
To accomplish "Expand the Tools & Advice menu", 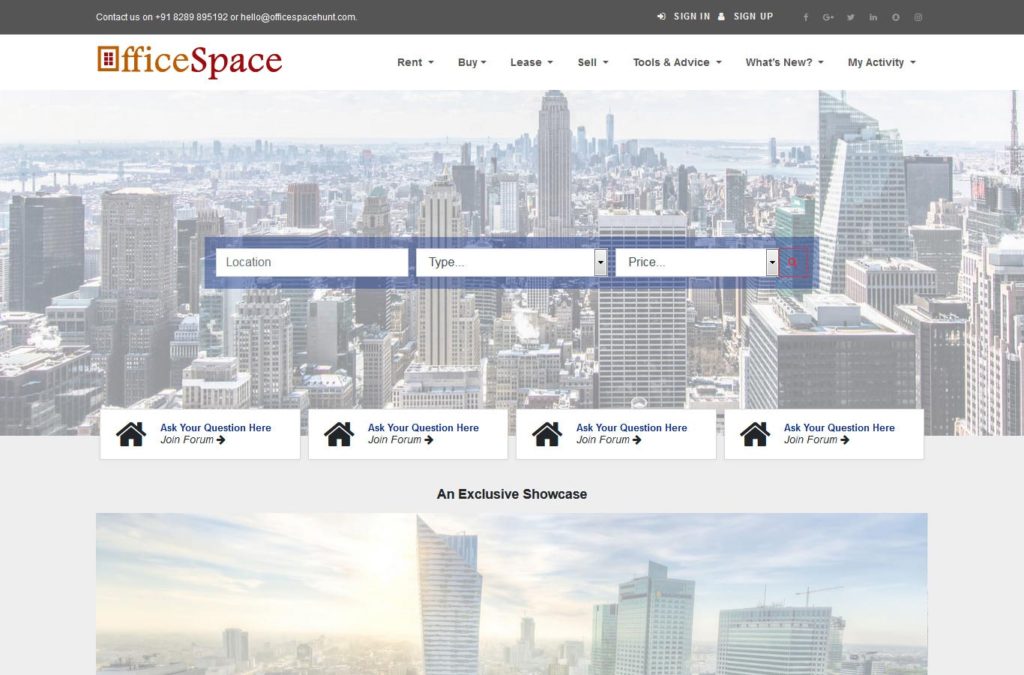I will (x=676, y=62).
